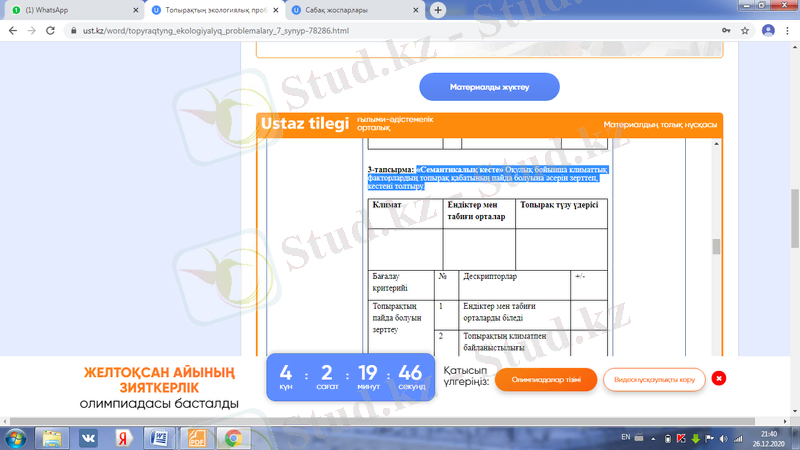Open Chrome three-dot menu
800x450 pixels.
[x=787, y=30]
